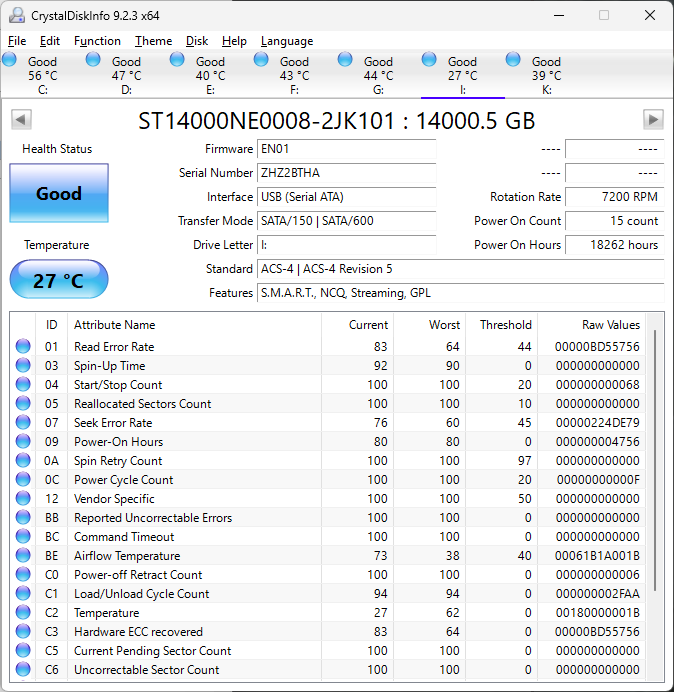674x692 pixels.
Task: Click status icon for Command Timeout
Action: tap(23, 536)
